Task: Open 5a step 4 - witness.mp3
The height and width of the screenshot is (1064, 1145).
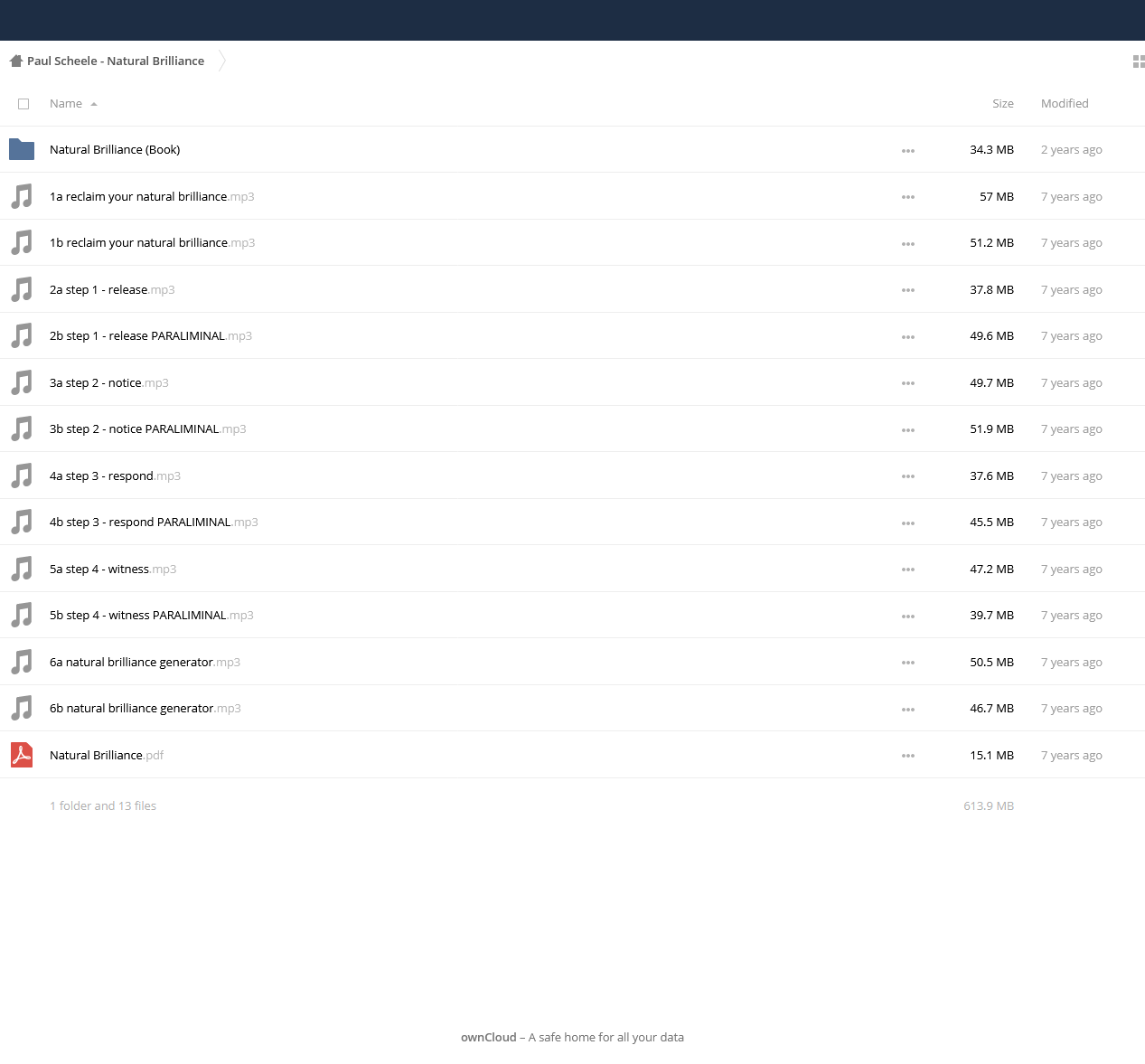Action: click(113, 569)
